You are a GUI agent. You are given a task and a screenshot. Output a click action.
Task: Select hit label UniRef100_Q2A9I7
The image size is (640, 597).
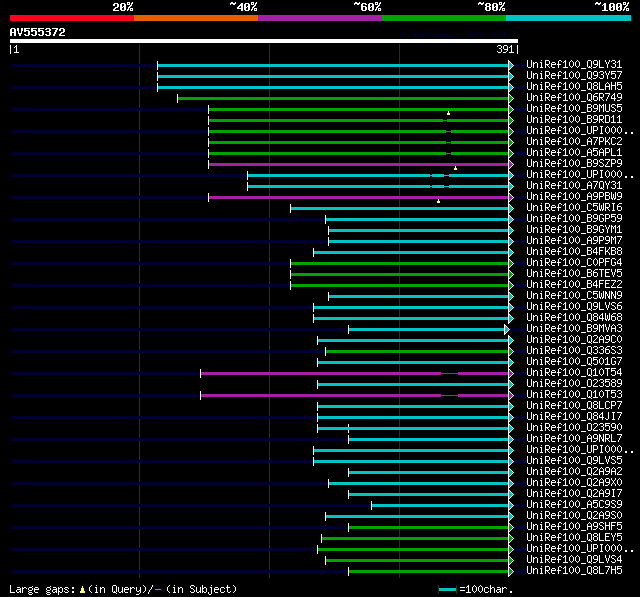click(x=574, y=494)
